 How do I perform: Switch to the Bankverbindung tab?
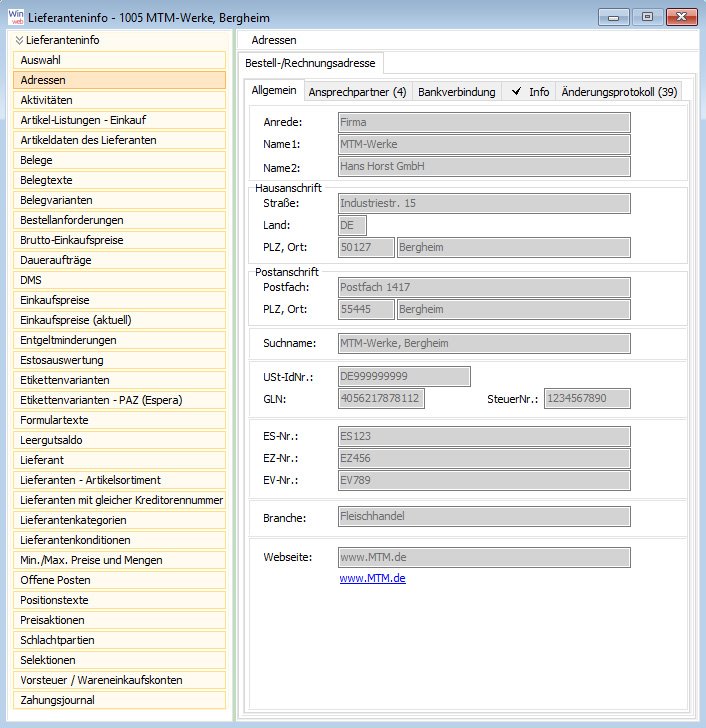(x=456, y=92)
